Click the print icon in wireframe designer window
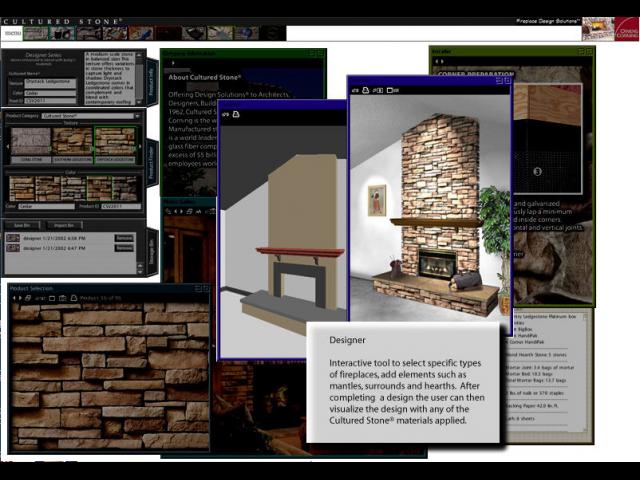This screenshot has height=480, width=640. click(x=236, y=115)
